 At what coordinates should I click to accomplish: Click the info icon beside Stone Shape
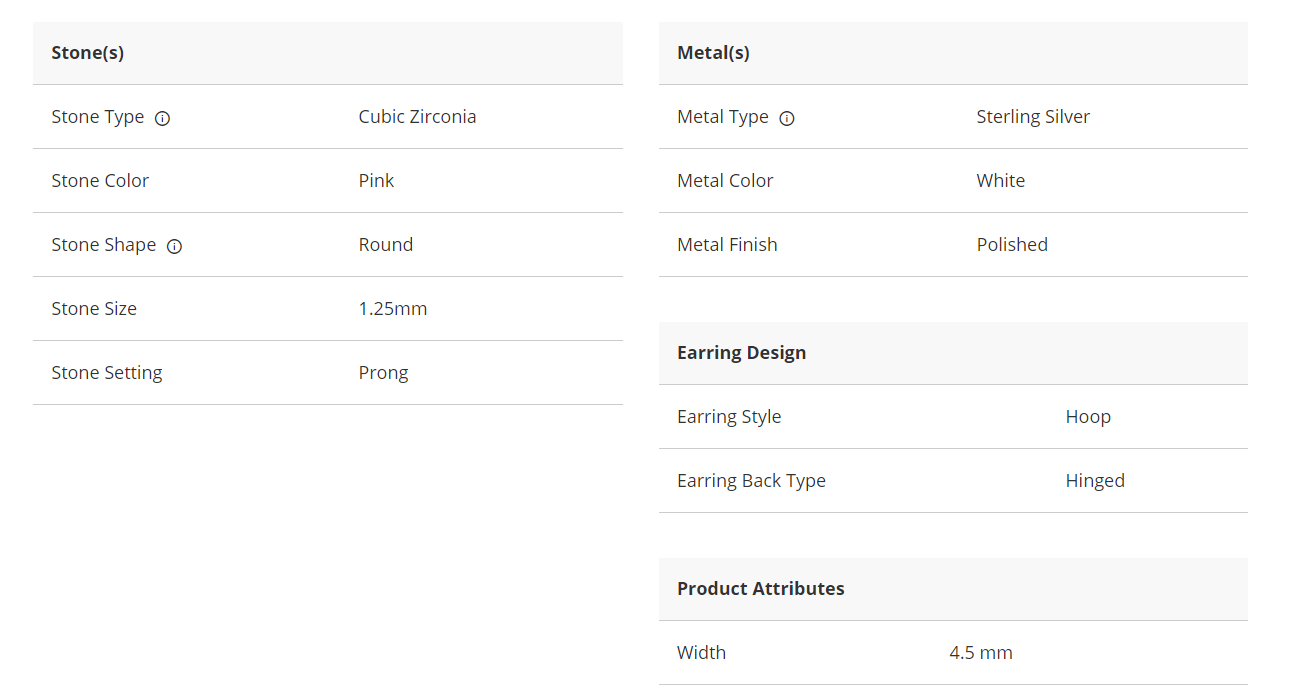point(174,246)
